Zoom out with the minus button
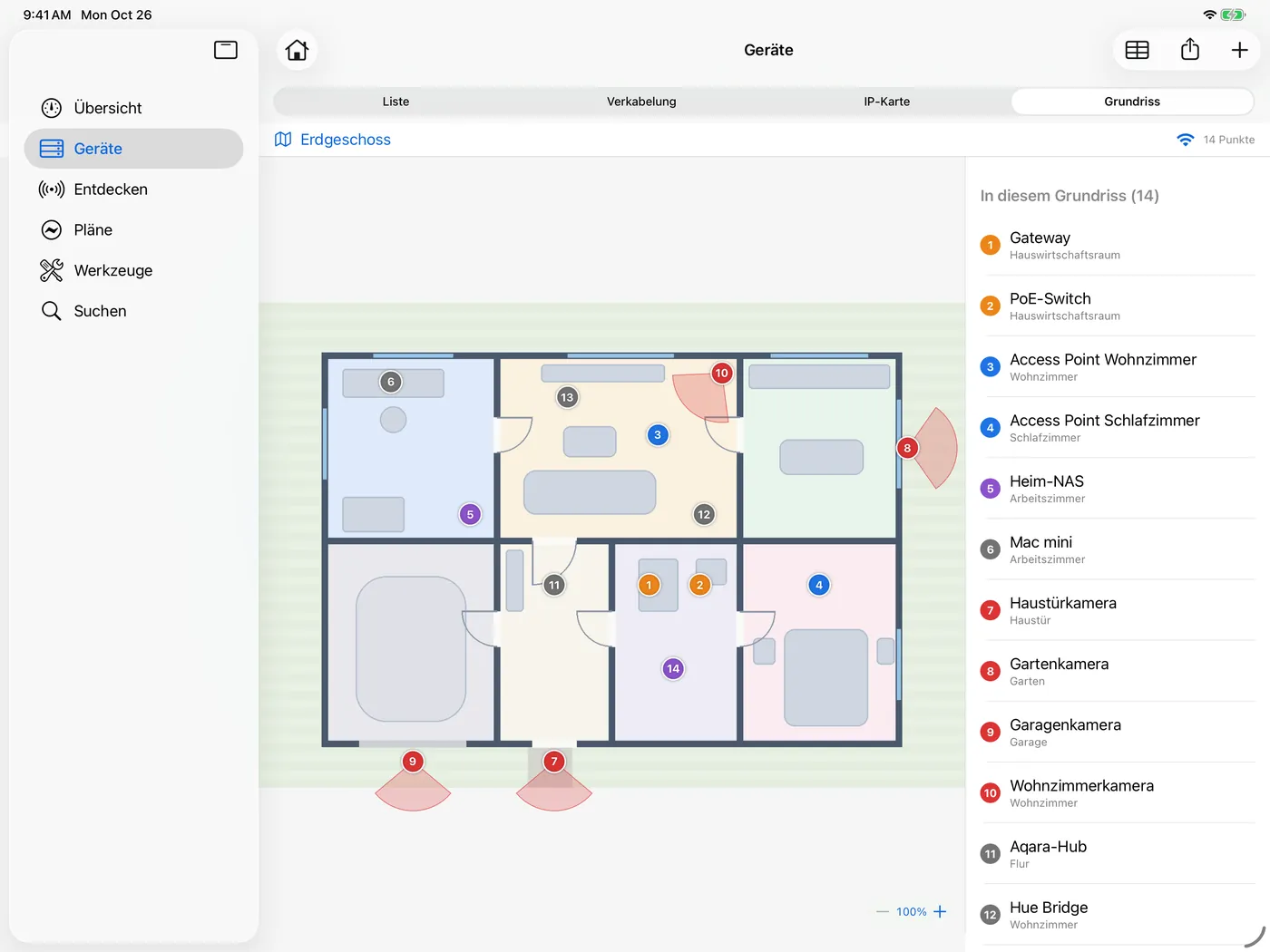This screenshot has height=952, width=1270. coord(883,912)
